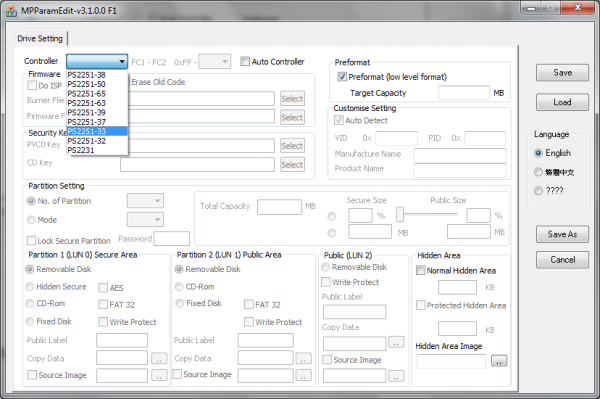This screenshot has height=399, width=600.
Task: Switch to the Drive Setting tab
Action: [40, 39]
